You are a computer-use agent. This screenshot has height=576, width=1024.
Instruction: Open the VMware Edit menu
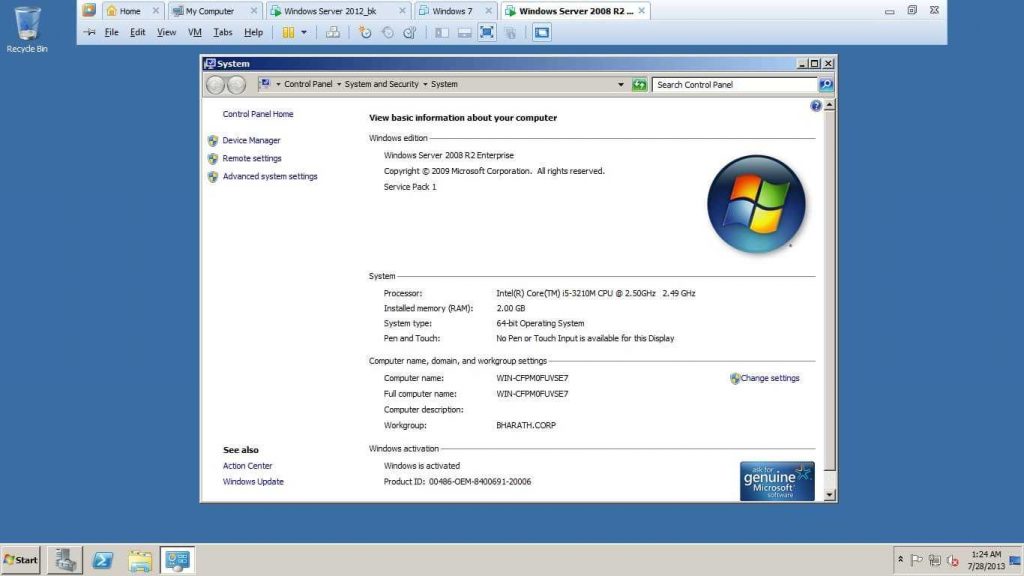point(137,32)
